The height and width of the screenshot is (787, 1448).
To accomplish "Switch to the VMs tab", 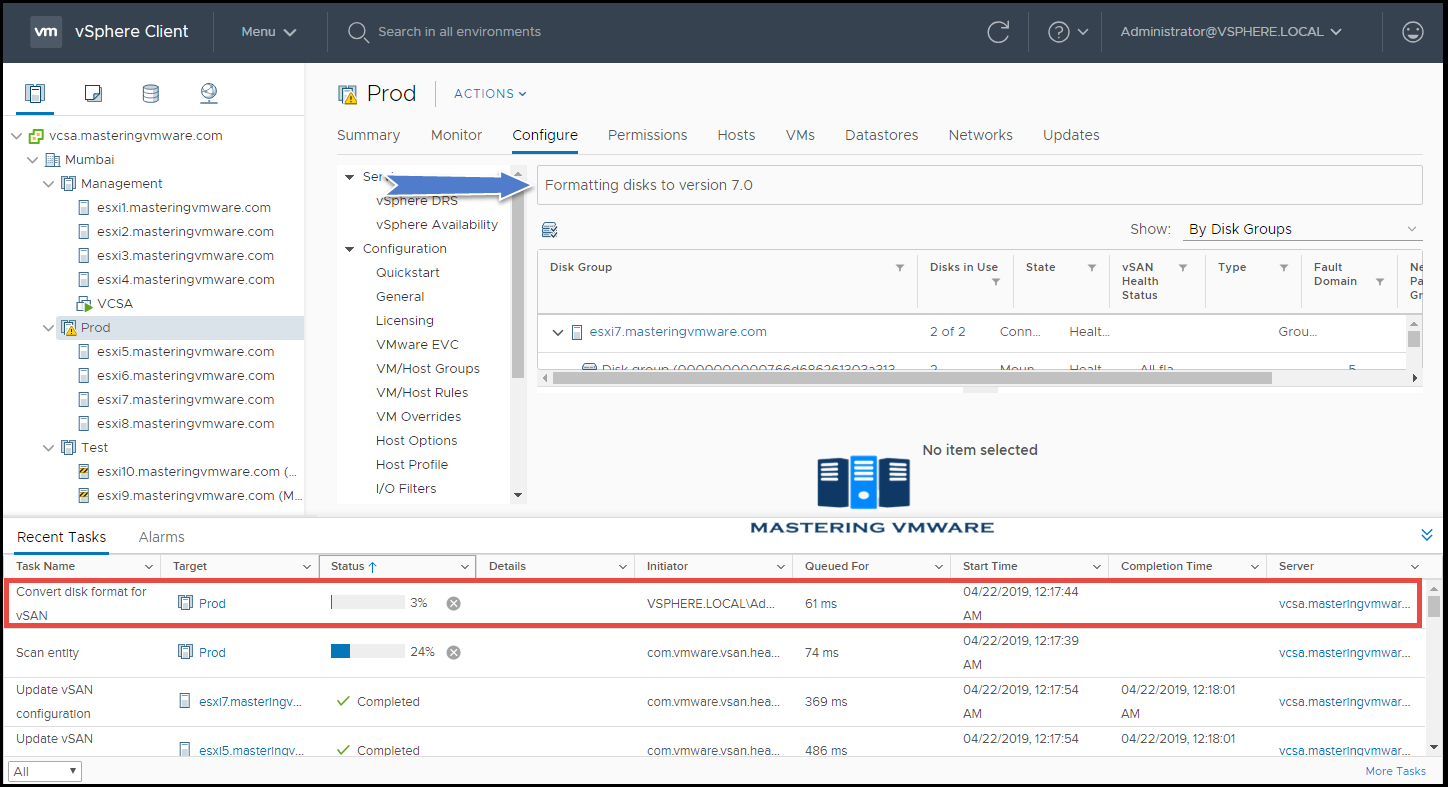I will [800, 135].
